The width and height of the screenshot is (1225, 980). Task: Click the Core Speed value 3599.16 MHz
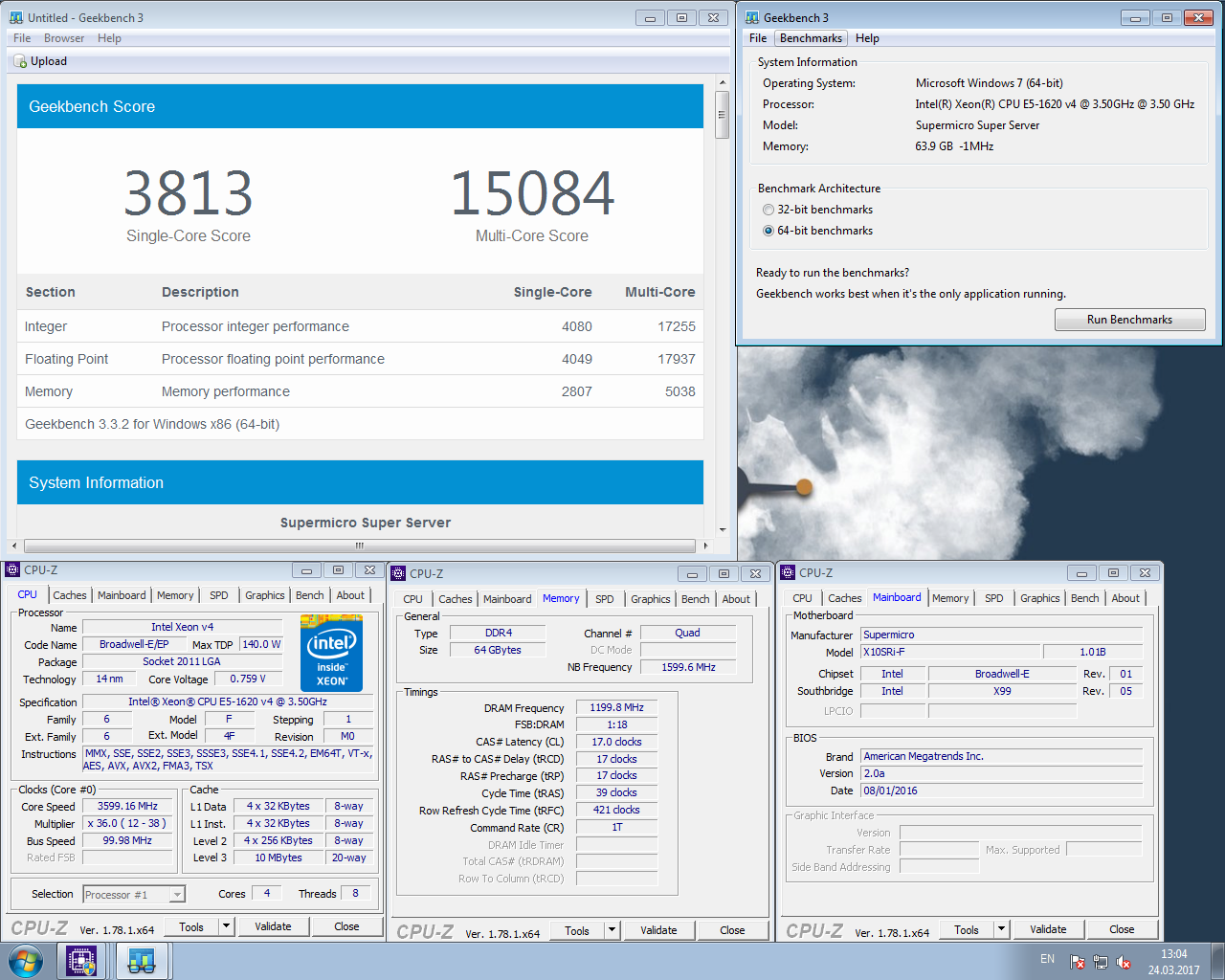coord(127,807)
